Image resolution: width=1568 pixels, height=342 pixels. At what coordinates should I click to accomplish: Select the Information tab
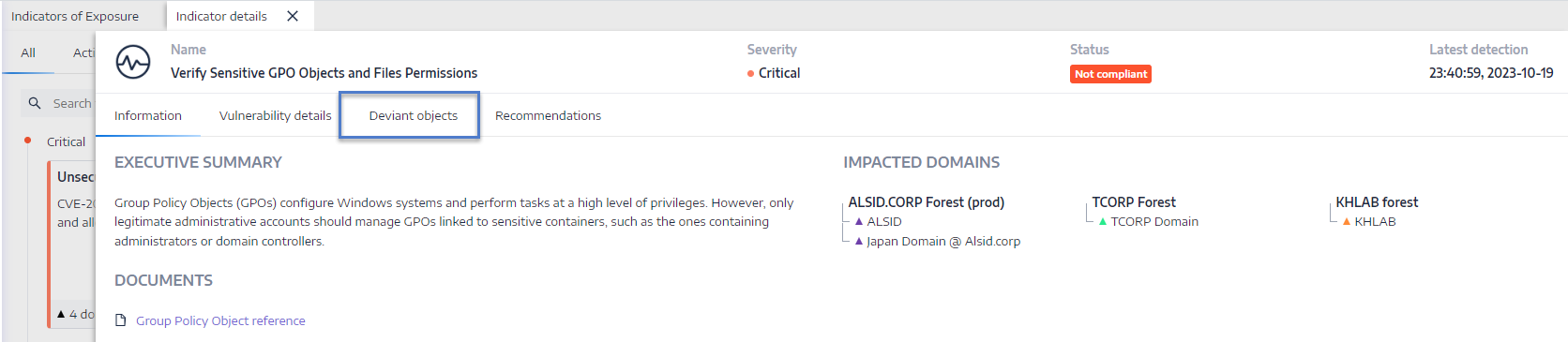pyautogui.click(x=148, y=115)
